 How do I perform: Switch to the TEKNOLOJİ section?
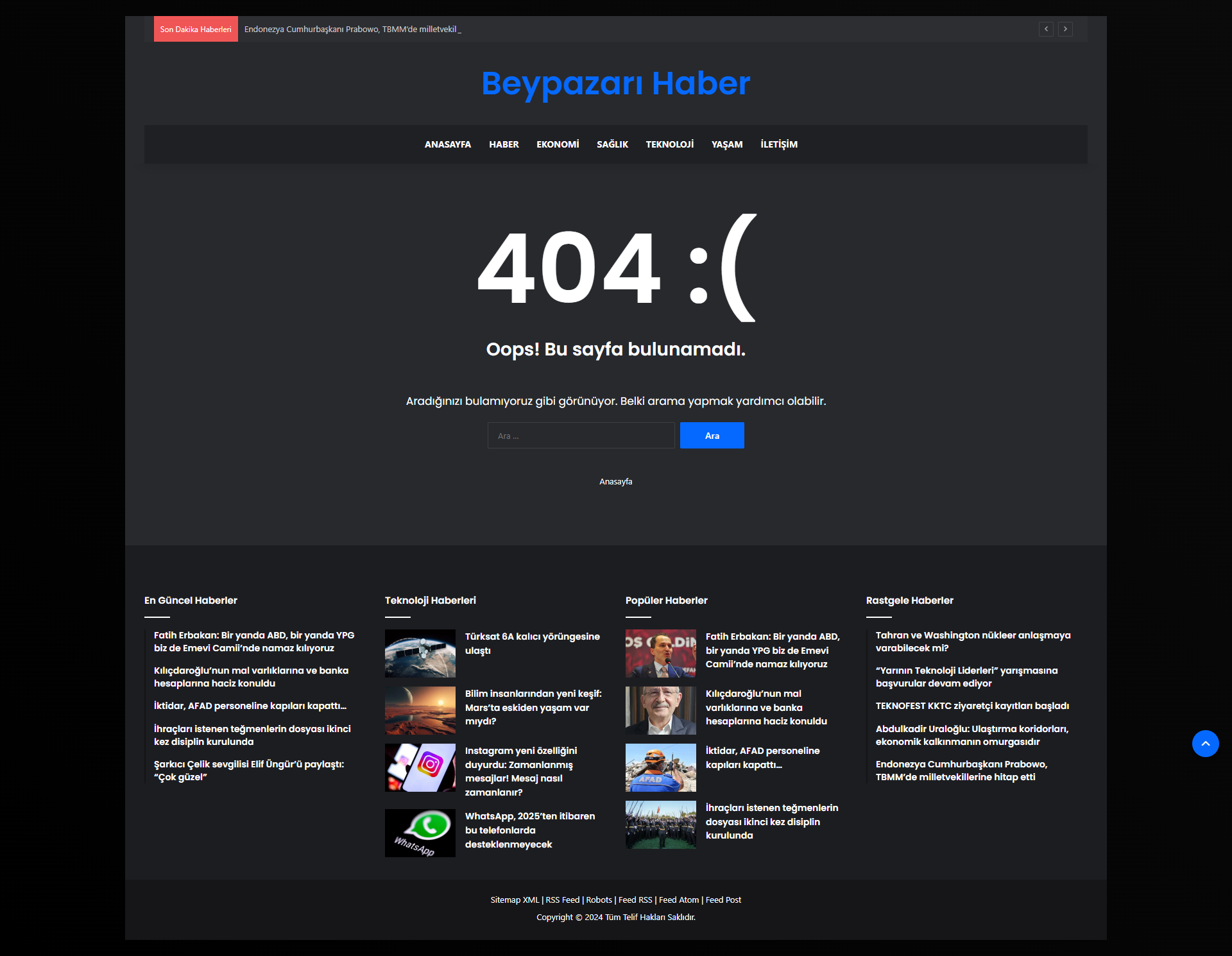pos(669,144)
